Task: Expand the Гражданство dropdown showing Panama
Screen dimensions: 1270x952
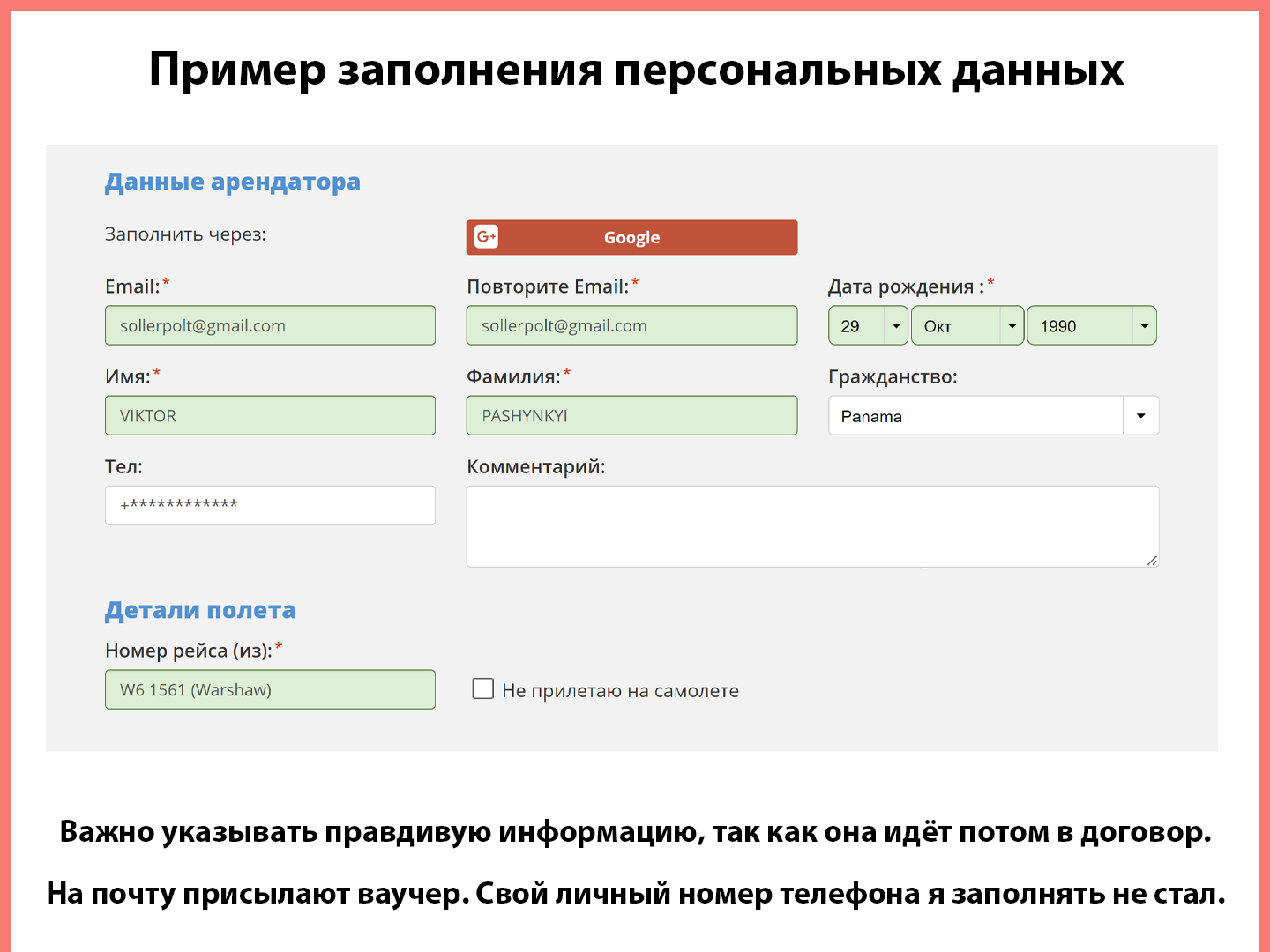Action: coord(994,415)
